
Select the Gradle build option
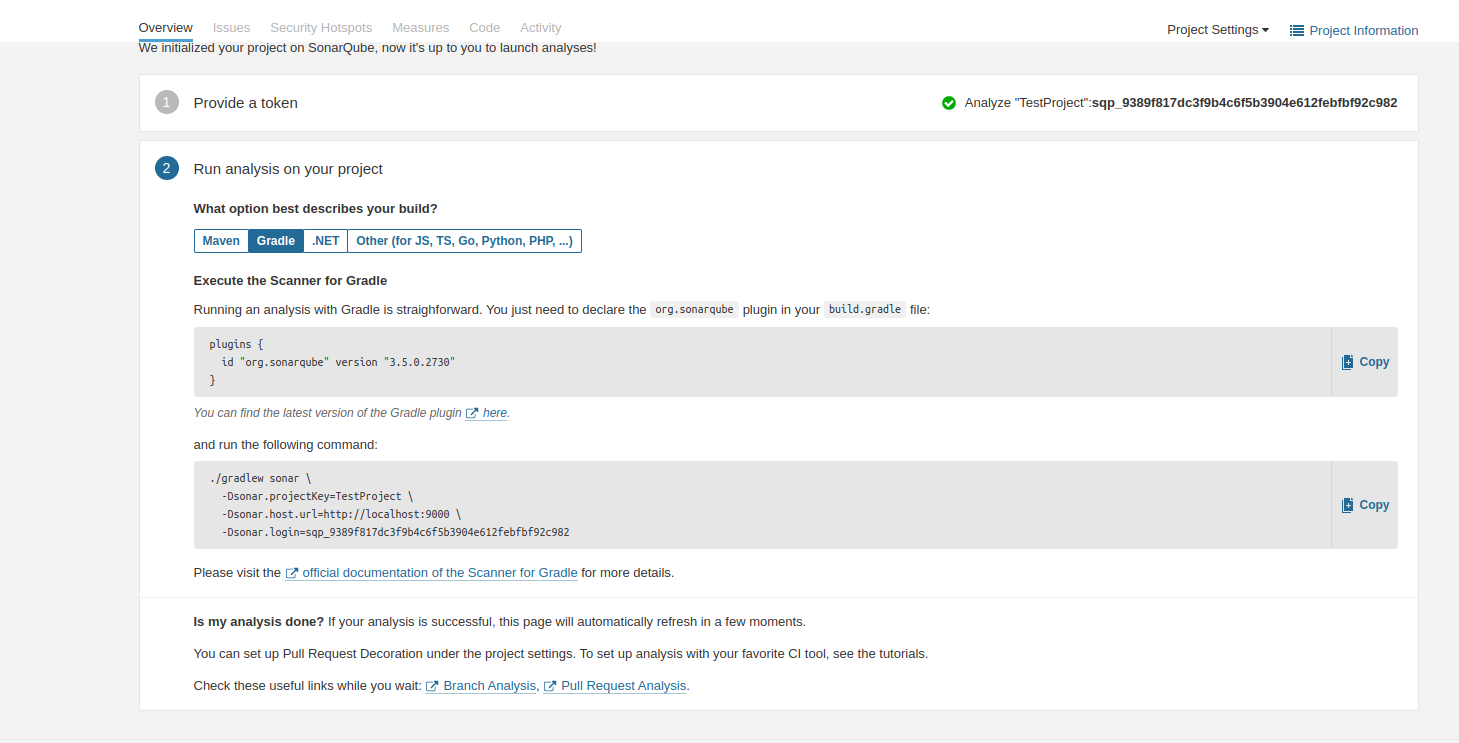tap(276, 241)
